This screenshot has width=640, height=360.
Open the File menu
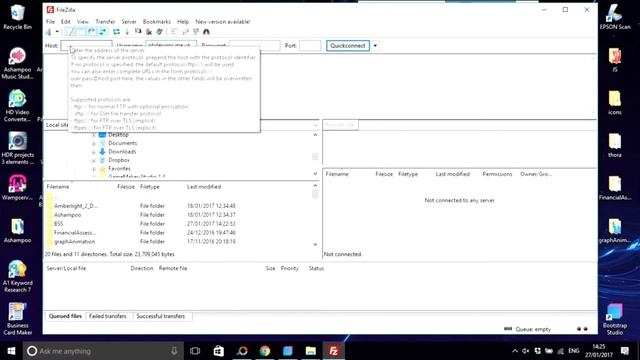pos(50,22)
